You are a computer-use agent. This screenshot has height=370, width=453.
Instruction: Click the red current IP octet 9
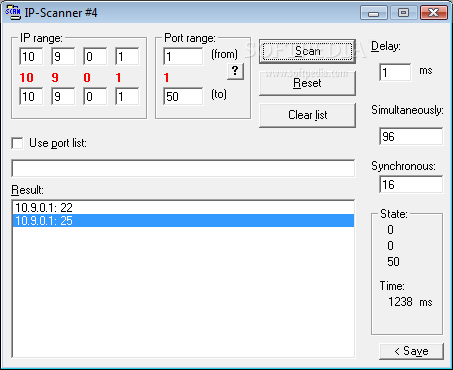click(55, 78)
